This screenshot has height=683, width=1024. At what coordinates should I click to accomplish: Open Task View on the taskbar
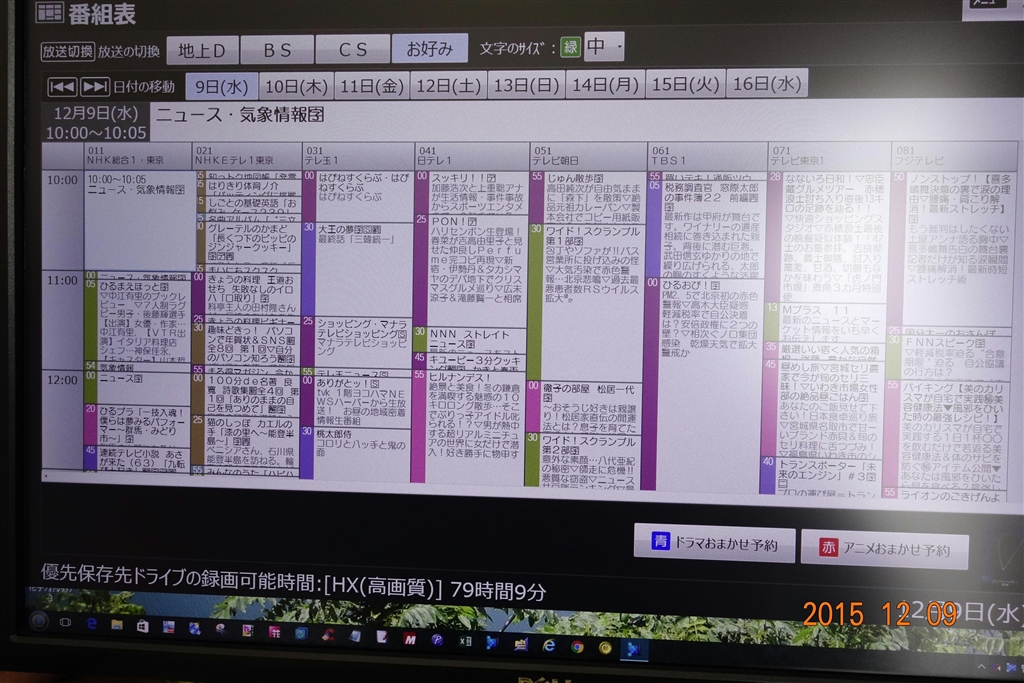tap(65, 622)
